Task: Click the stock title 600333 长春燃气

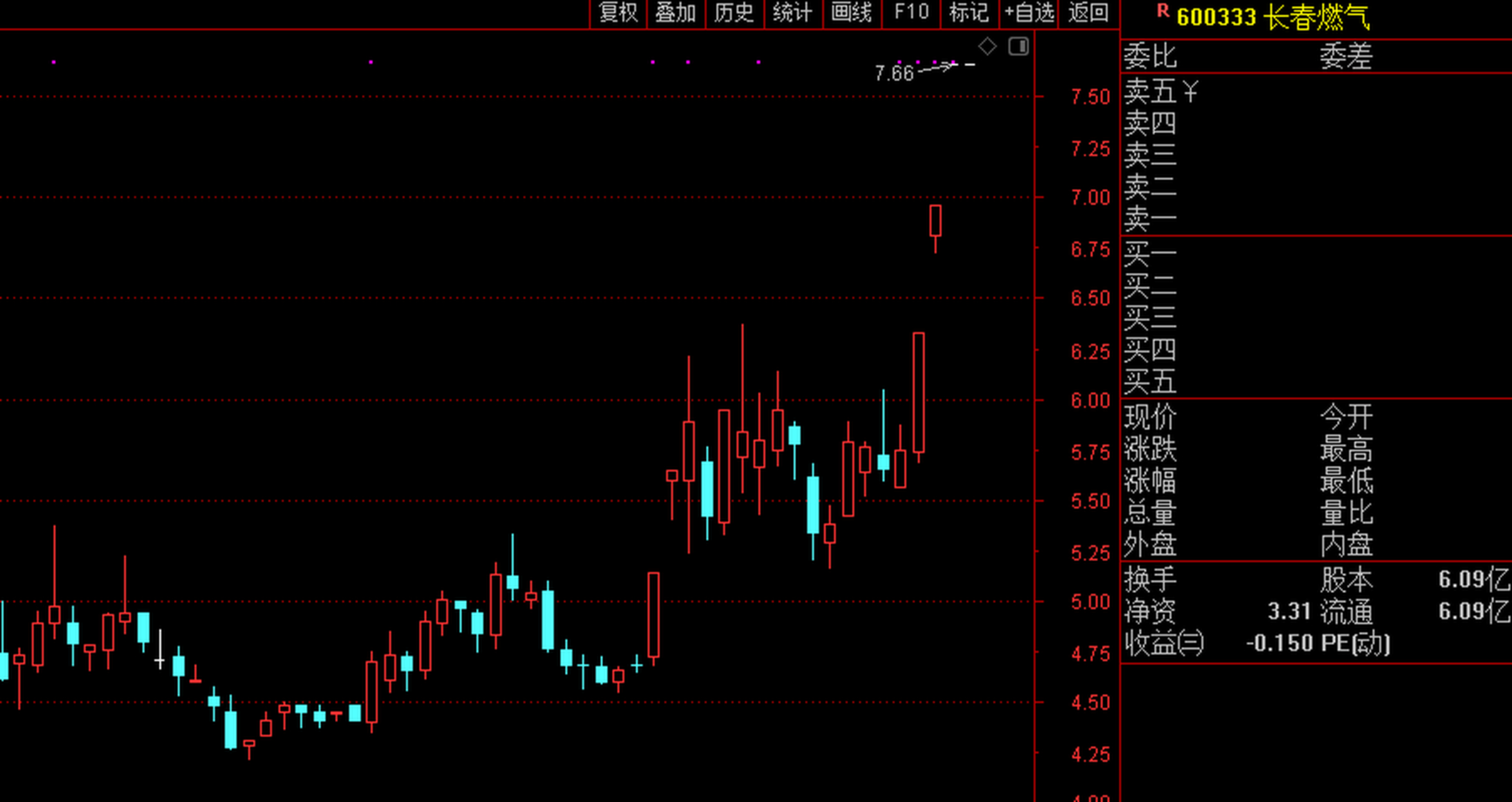Action: click(x=1273, y=17)
